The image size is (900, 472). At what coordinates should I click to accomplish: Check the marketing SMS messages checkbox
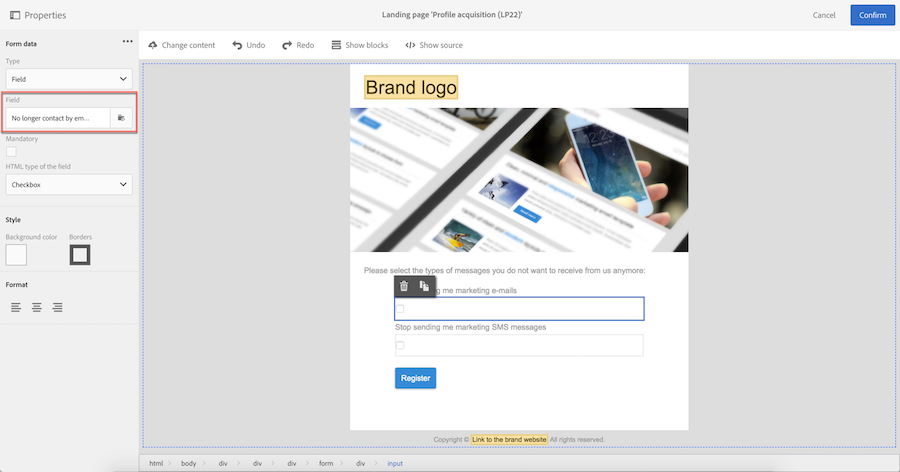pyautogui.click(x=400, y=346)
